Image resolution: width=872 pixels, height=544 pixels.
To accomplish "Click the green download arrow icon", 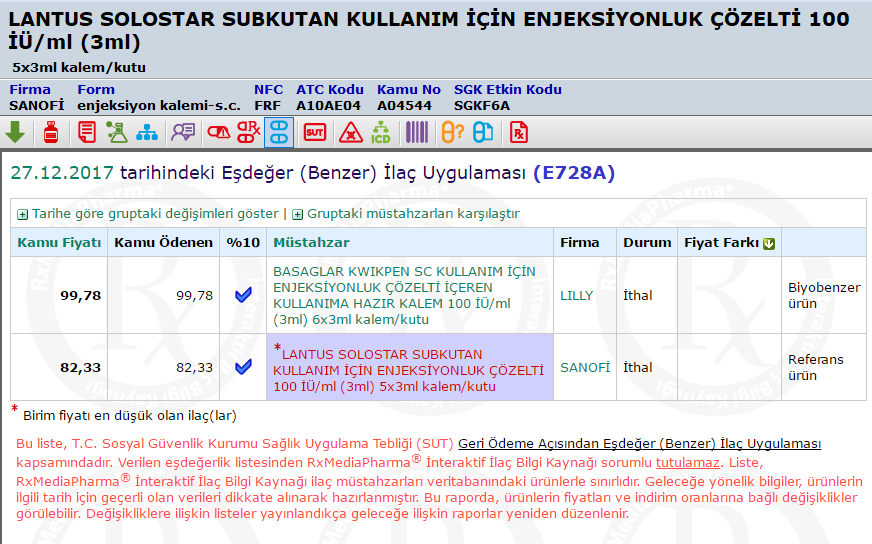I will 15,132.
